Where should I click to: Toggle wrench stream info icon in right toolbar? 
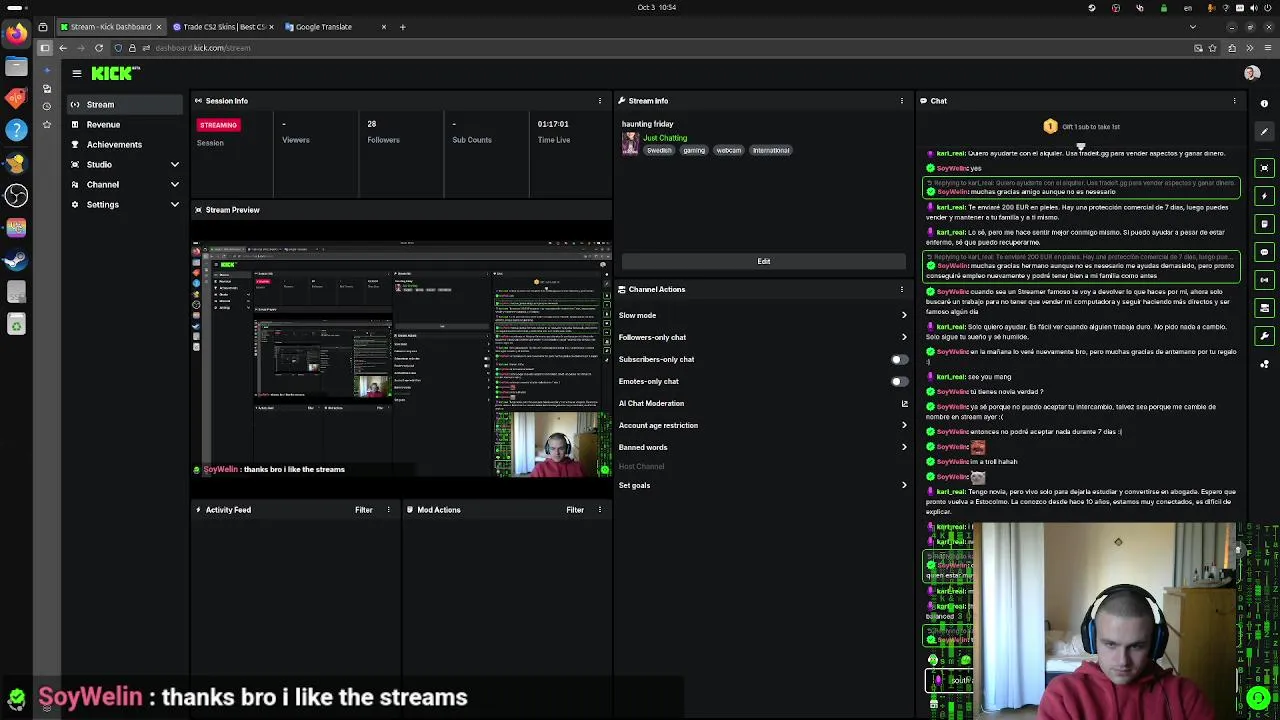pos(1264,336)
